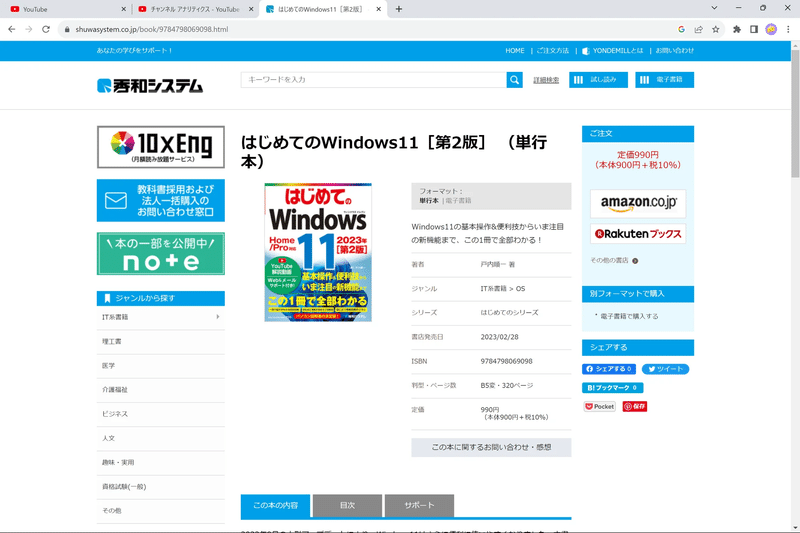The width and height of the screenshot is (800, 533).
Task: Select the この本の内容 tab
Action: point(276,505)
